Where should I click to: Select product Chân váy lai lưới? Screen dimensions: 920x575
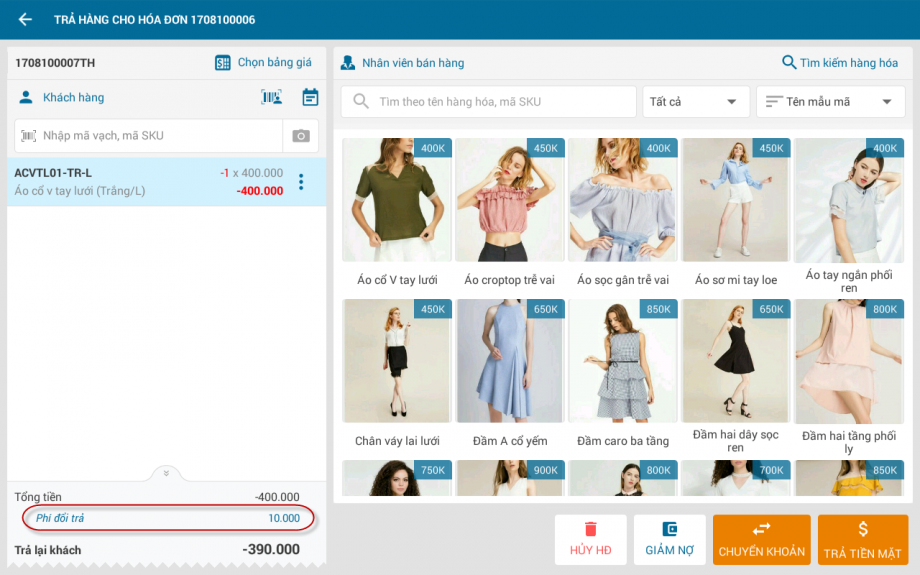point(397,374)
